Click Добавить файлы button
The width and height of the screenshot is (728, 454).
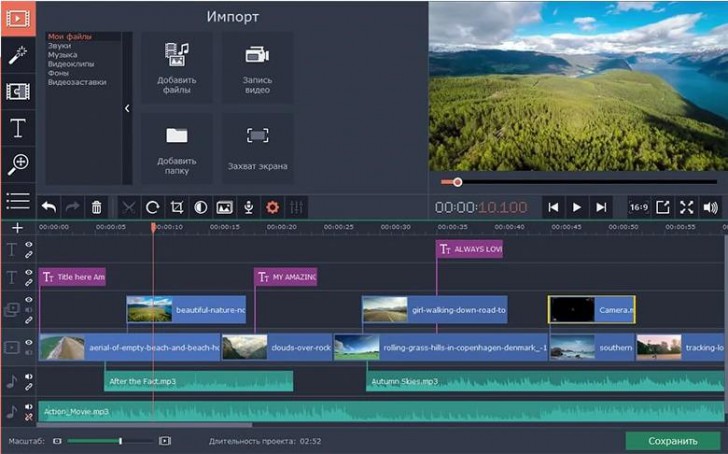tap(177, 68)
